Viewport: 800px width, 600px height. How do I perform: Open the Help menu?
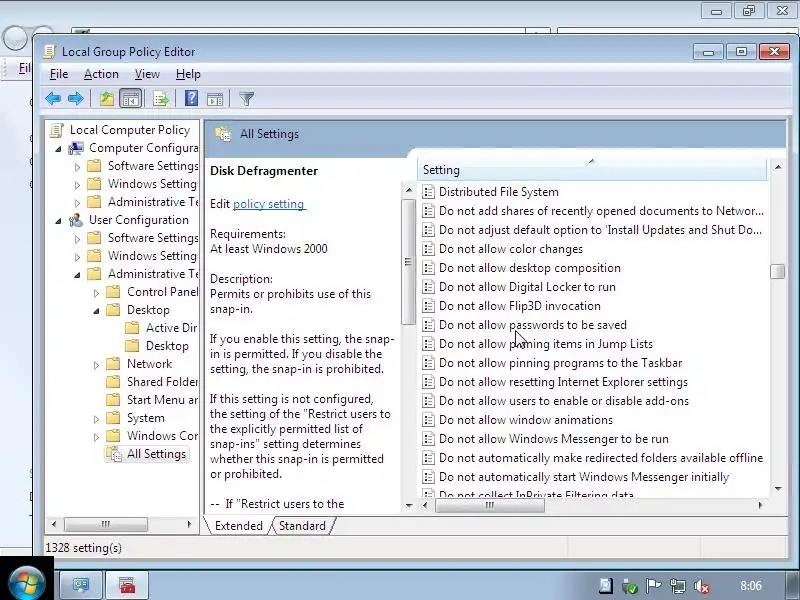pos(188,74)
